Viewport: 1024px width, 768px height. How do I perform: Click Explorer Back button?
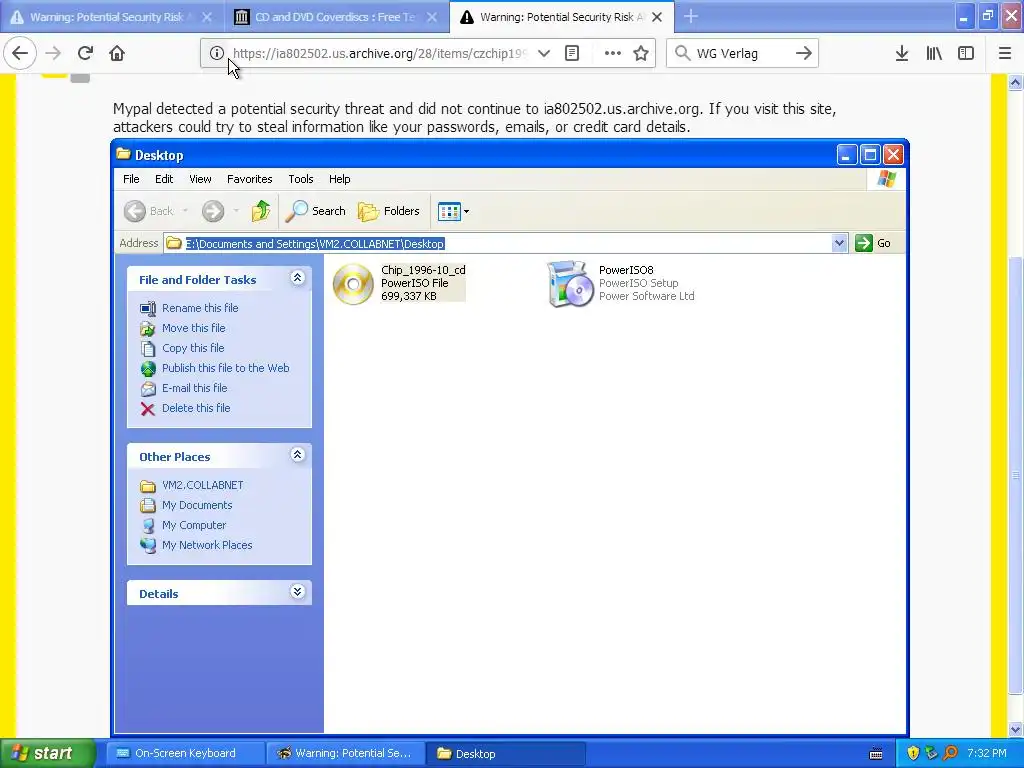coord(149,211)
